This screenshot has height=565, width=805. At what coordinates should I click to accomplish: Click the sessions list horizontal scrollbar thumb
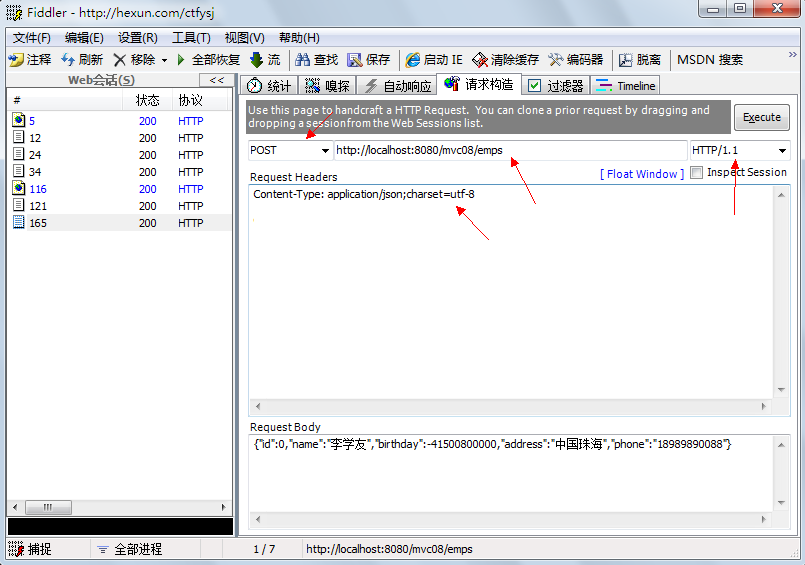click(x=48, y=508)
